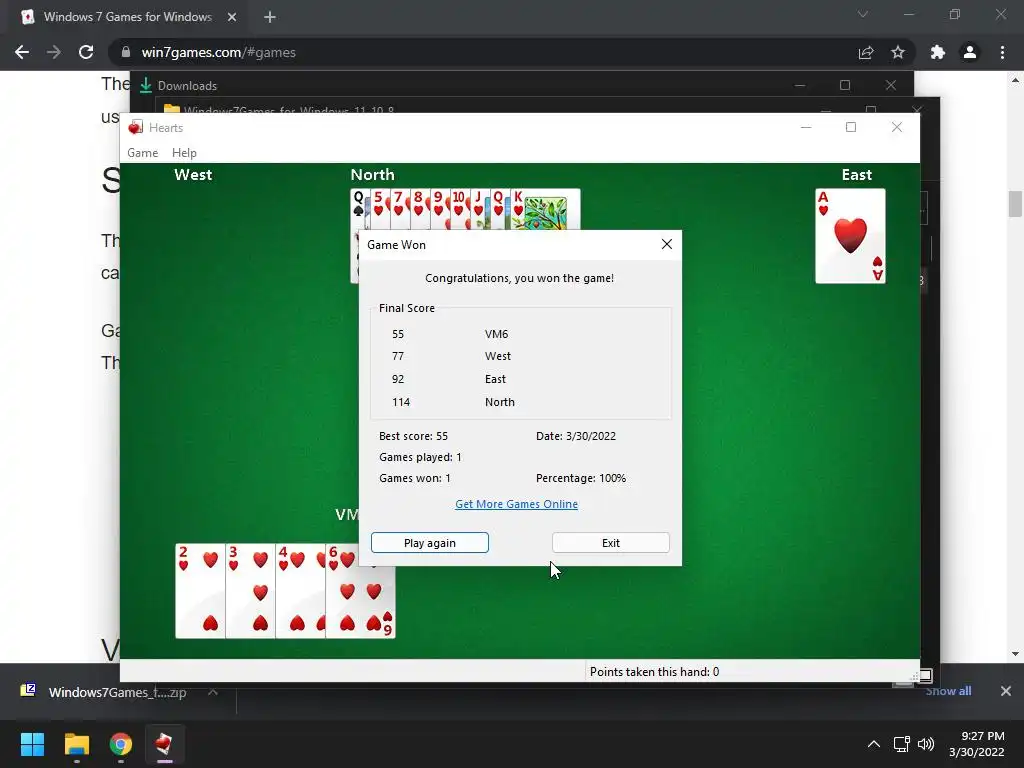This screenshot has height=768, width=1024.
Task: Click the address bar URL win7games.com
Action: point(218,52)
